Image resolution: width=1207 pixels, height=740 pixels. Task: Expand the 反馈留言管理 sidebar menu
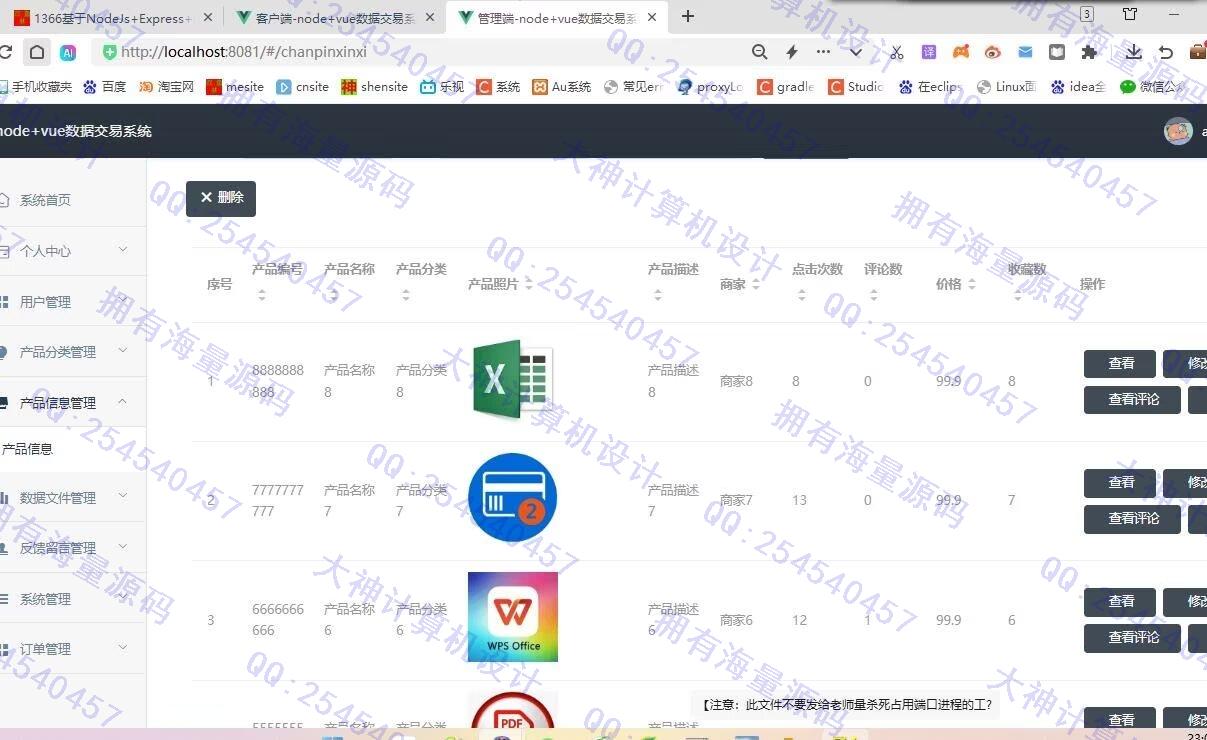(73, 547)
